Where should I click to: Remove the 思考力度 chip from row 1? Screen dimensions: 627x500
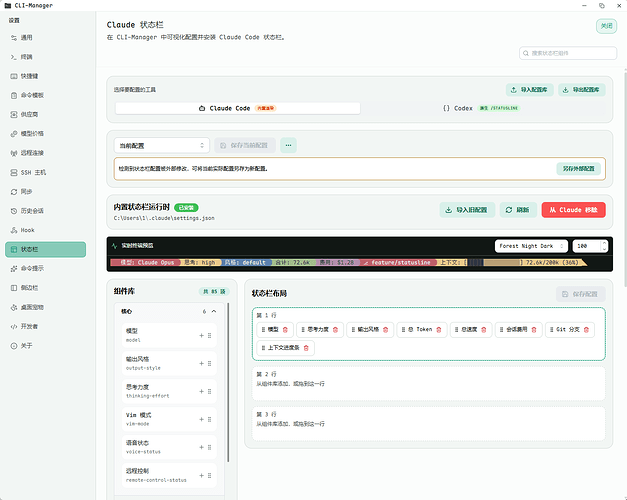click(x=335, y=330)
